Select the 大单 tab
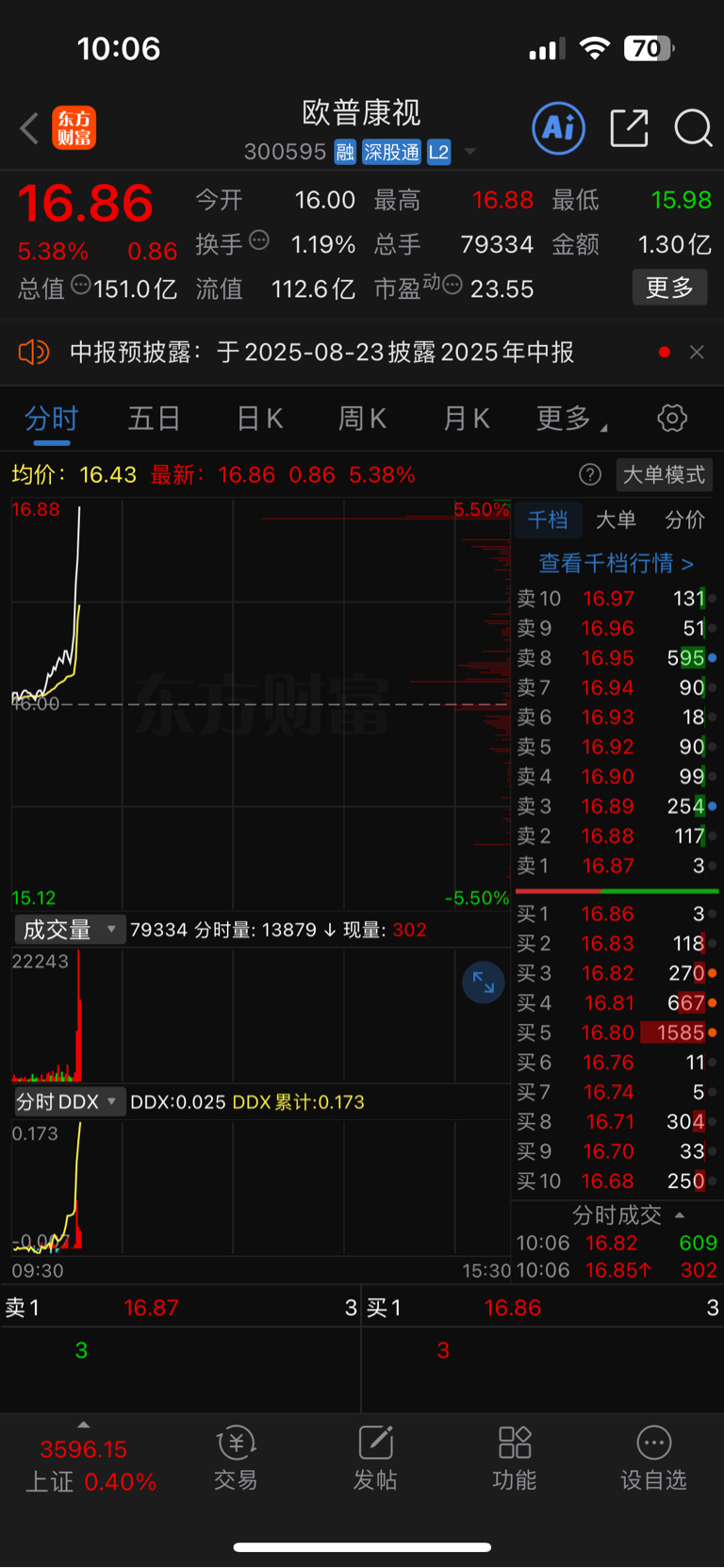724x1568 pixels. 617,520
